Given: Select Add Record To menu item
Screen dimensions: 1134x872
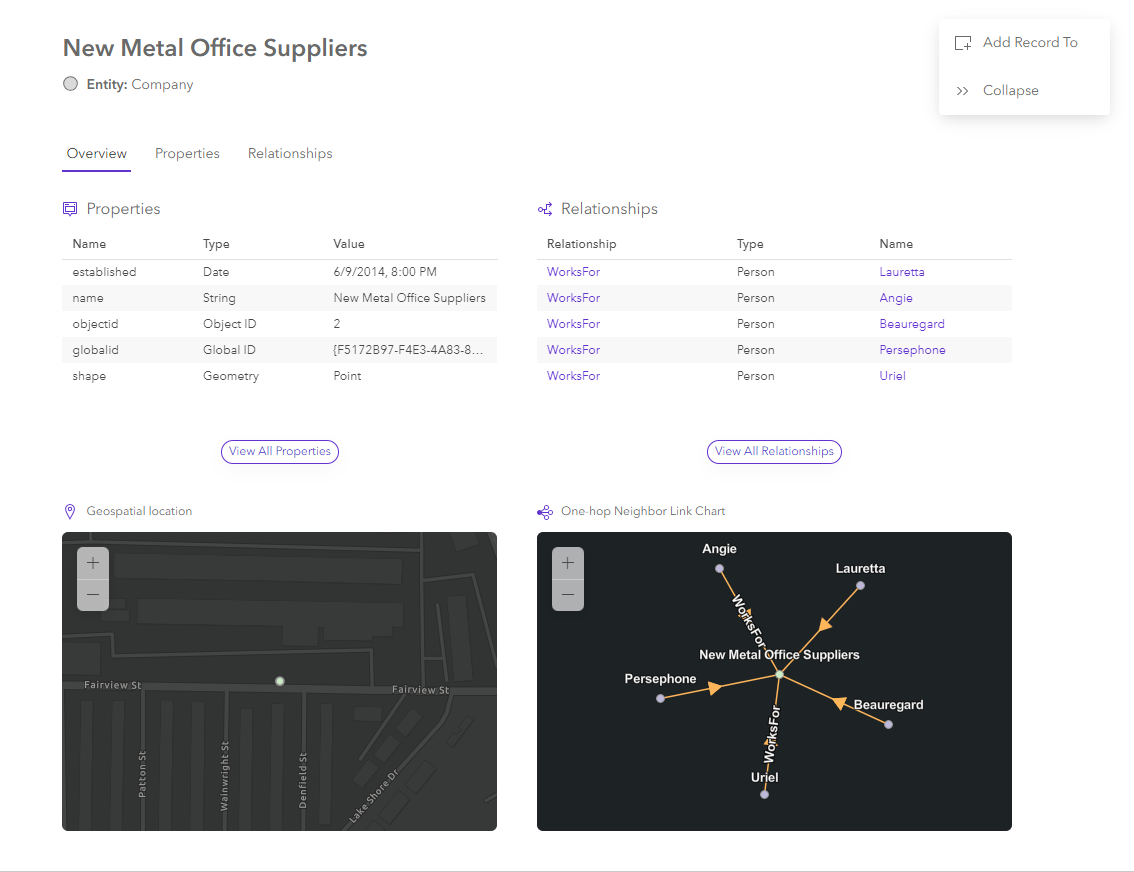Looking at the screenshot, I should [1028, 42].
